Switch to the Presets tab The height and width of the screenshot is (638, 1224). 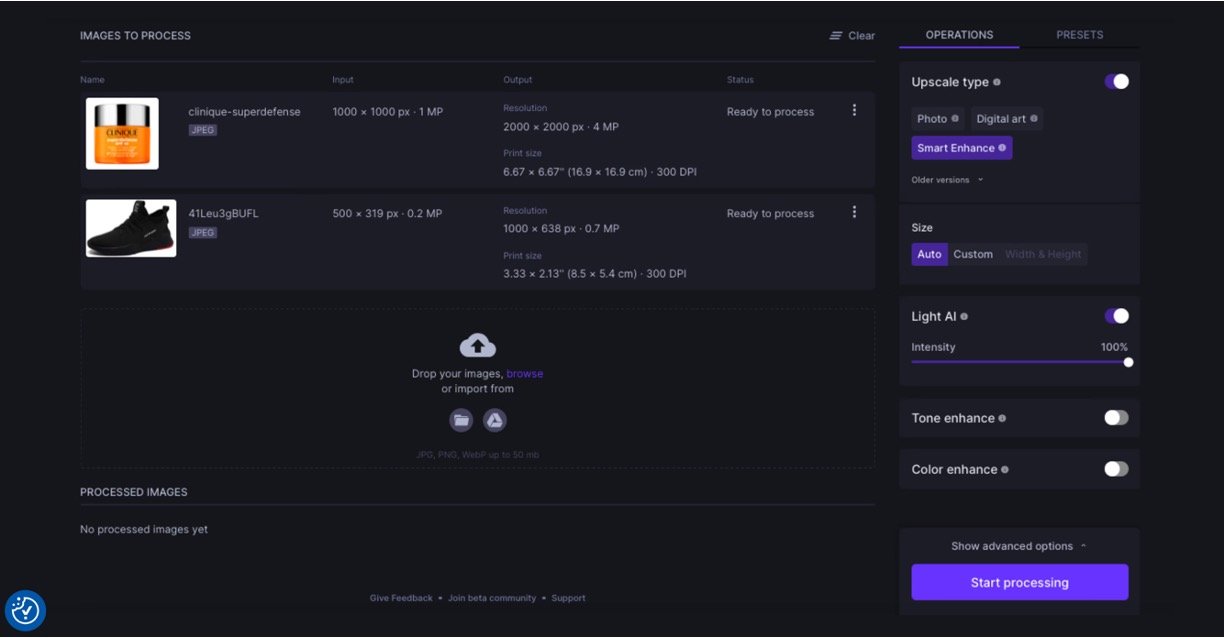(x=1079, y=35)
